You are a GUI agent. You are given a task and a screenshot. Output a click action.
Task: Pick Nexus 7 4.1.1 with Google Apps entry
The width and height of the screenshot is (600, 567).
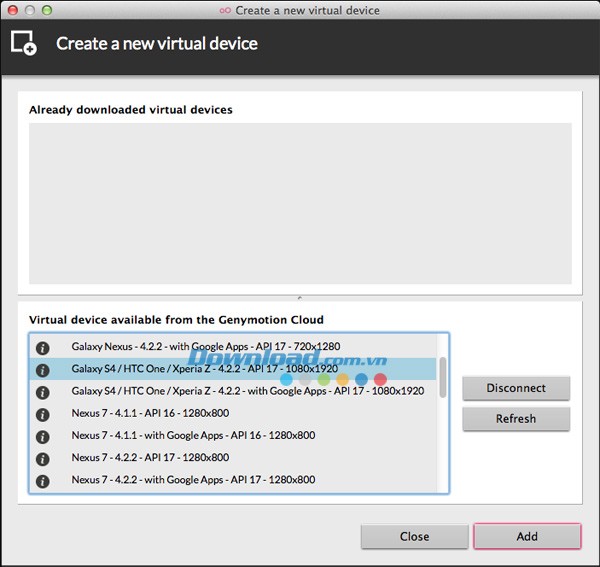pos(193,435)
